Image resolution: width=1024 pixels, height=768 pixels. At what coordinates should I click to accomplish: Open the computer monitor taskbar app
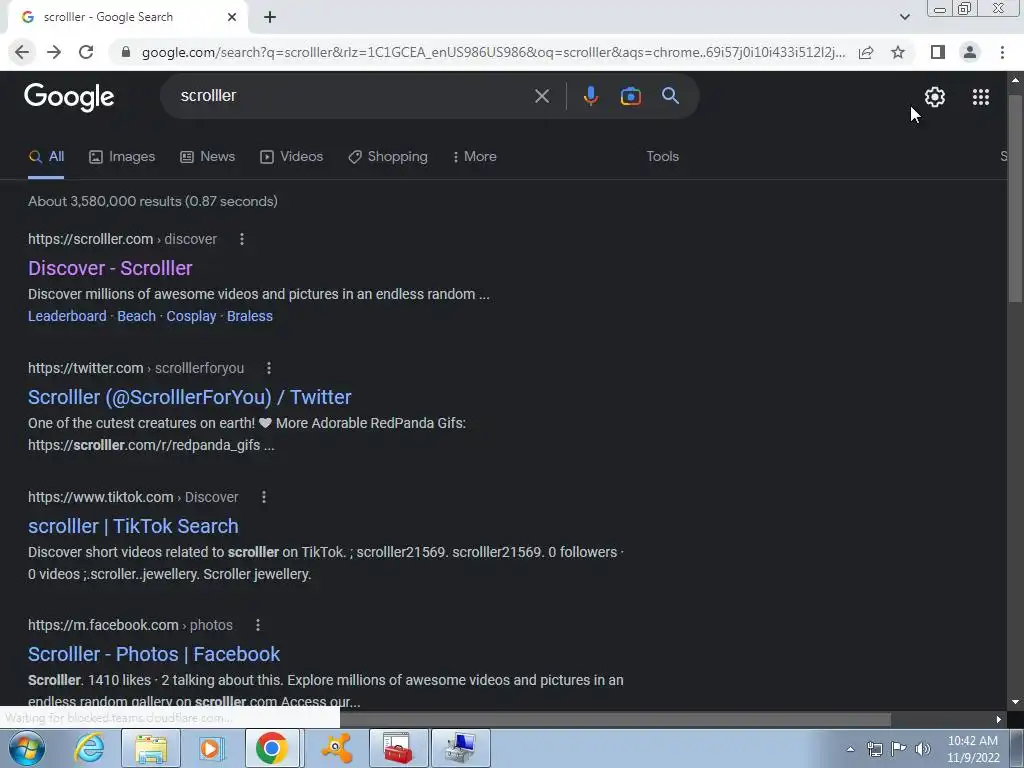[460, 748]
